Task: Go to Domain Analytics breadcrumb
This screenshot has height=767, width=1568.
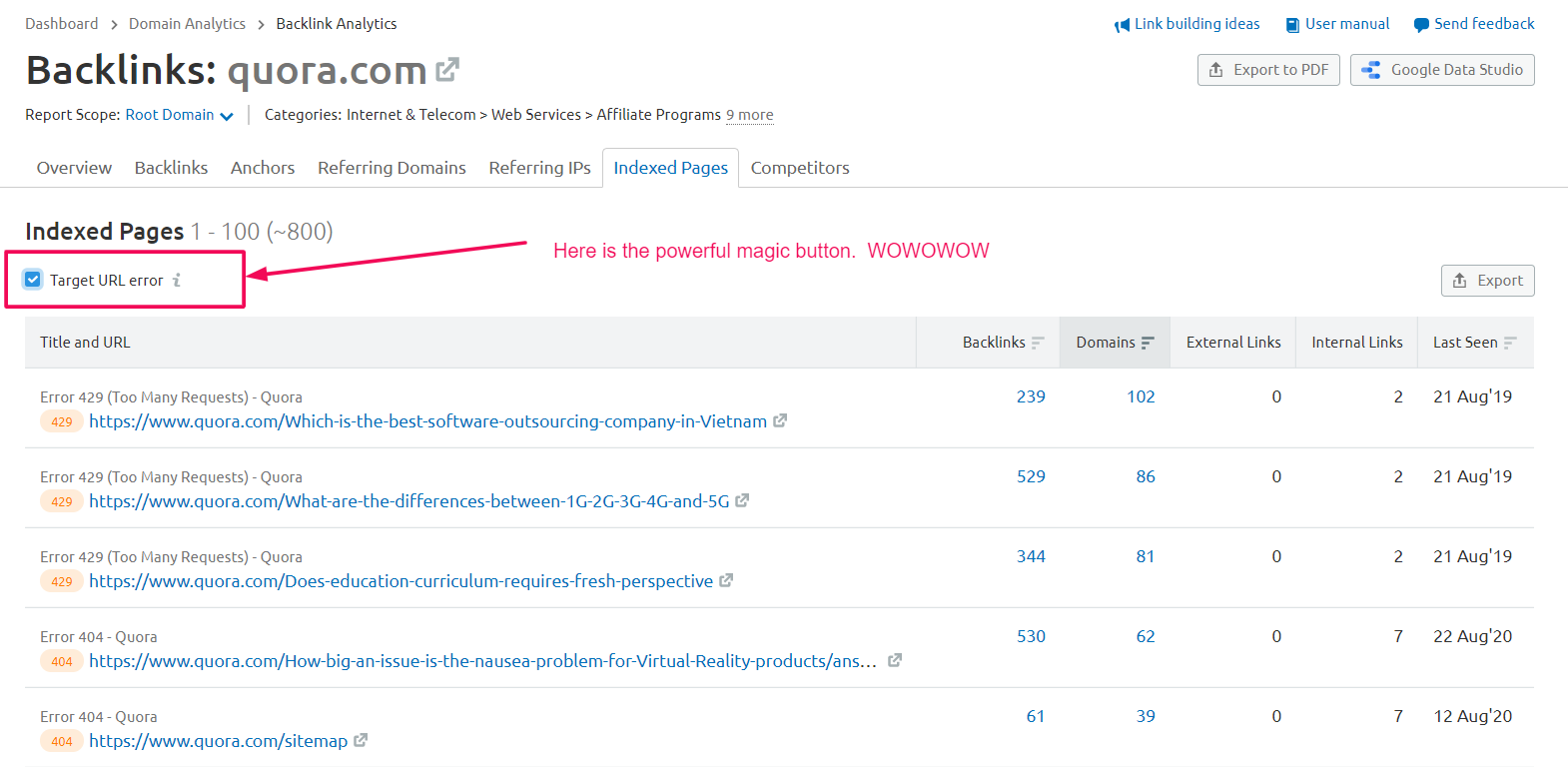Action: [187, 24]
